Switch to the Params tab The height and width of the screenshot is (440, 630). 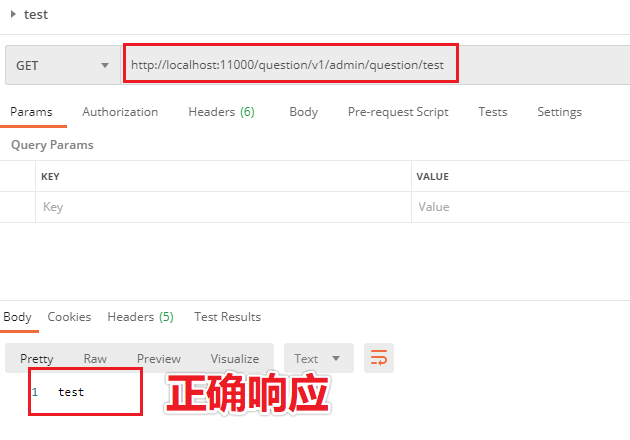tap(31, 112)
